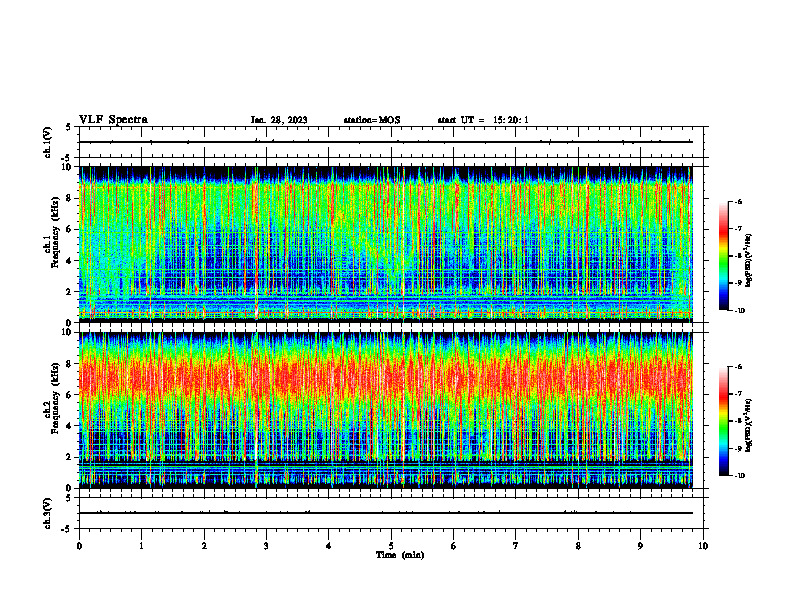Click the "2" tick label on the time axis
Screen dimensions: 792x612
[204, 546]
